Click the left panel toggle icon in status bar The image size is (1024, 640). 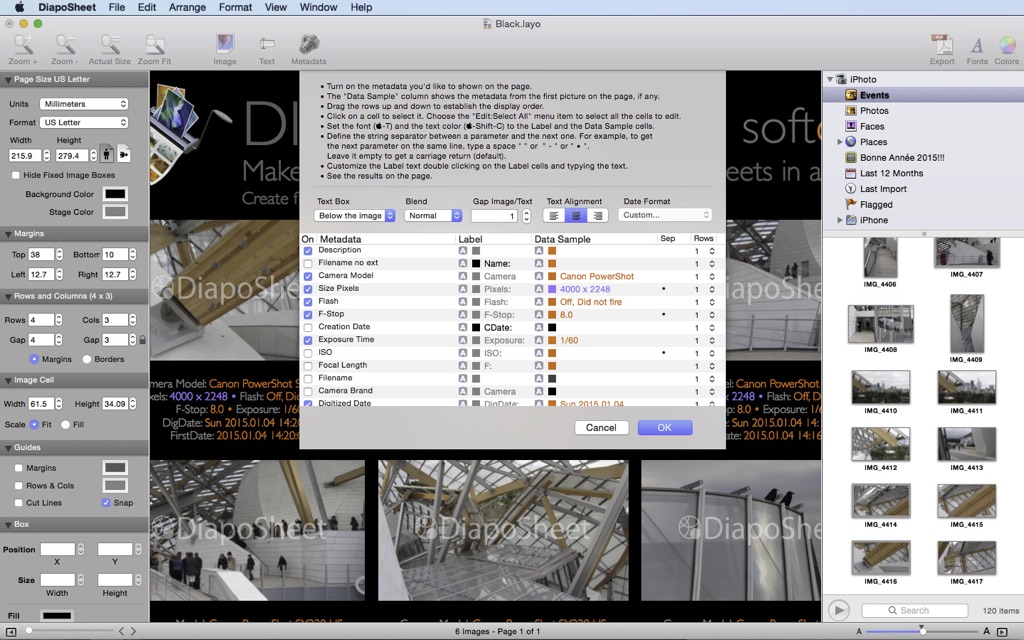11,632
